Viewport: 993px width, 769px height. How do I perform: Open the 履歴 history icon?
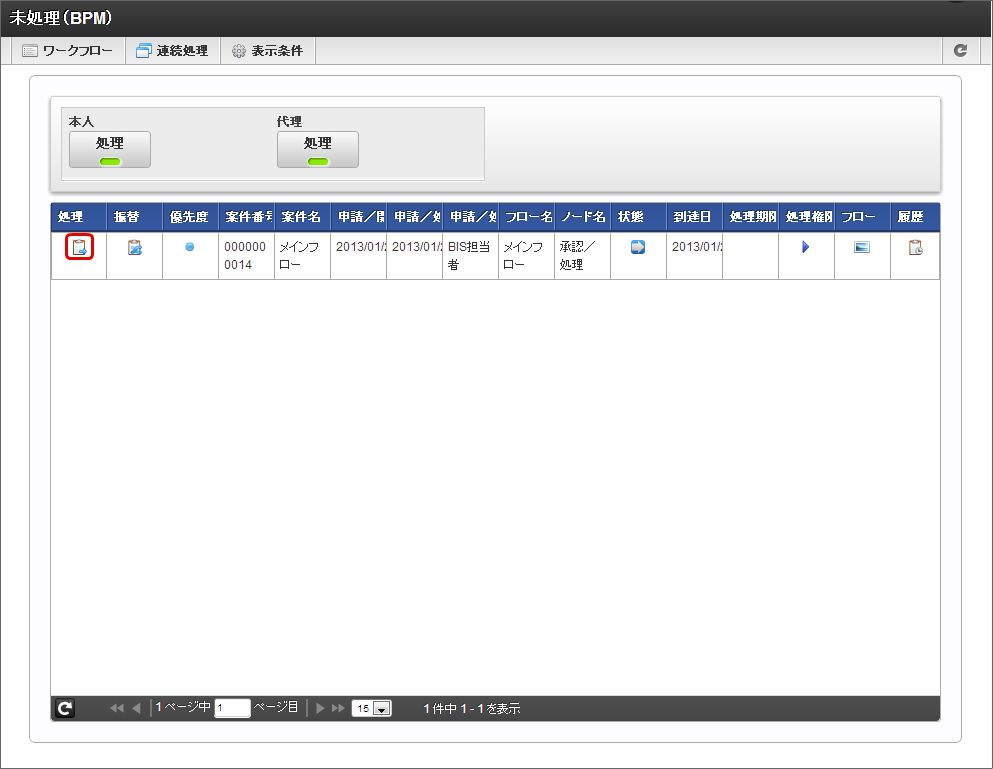915,247
